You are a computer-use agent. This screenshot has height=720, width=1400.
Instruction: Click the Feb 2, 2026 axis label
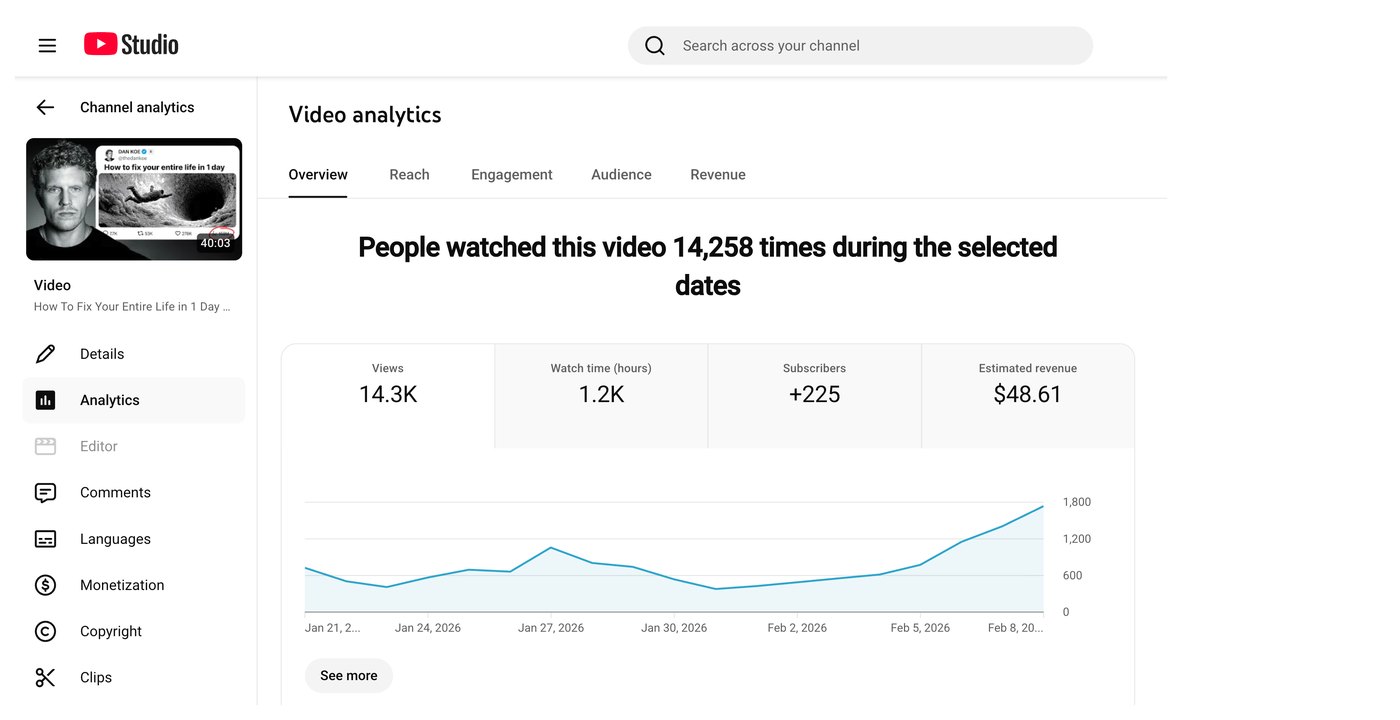(797, 628)
